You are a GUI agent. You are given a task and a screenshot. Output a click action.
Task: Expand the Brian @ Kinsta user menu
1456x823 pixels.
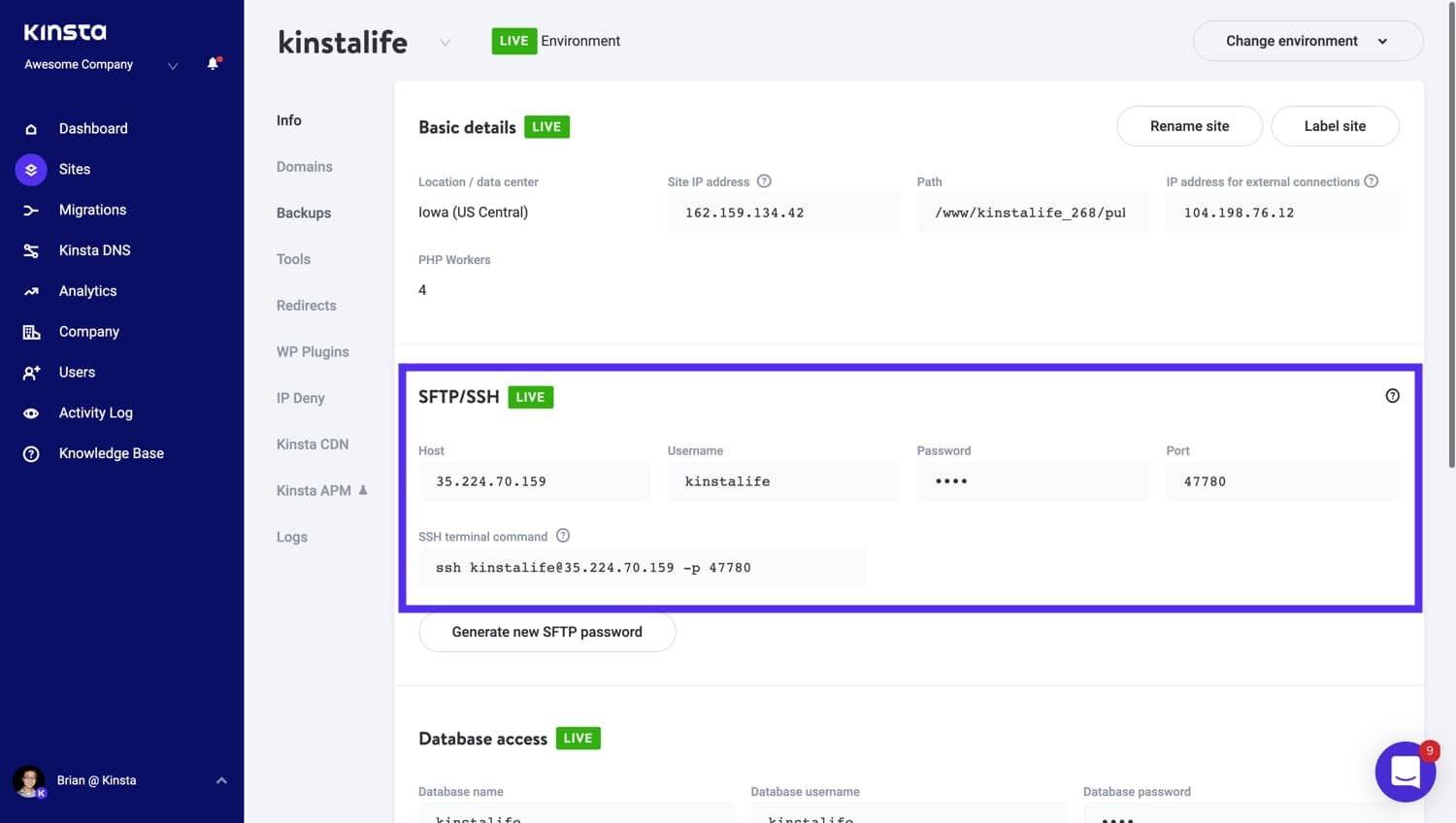tap(221, 780)
